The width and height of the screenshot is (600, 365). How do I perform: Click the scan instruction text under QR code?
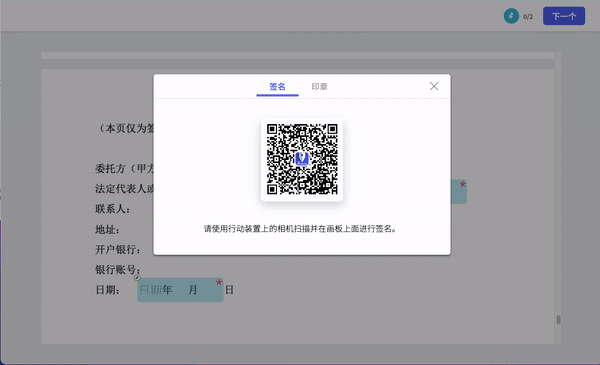click(x=300, y=229)
